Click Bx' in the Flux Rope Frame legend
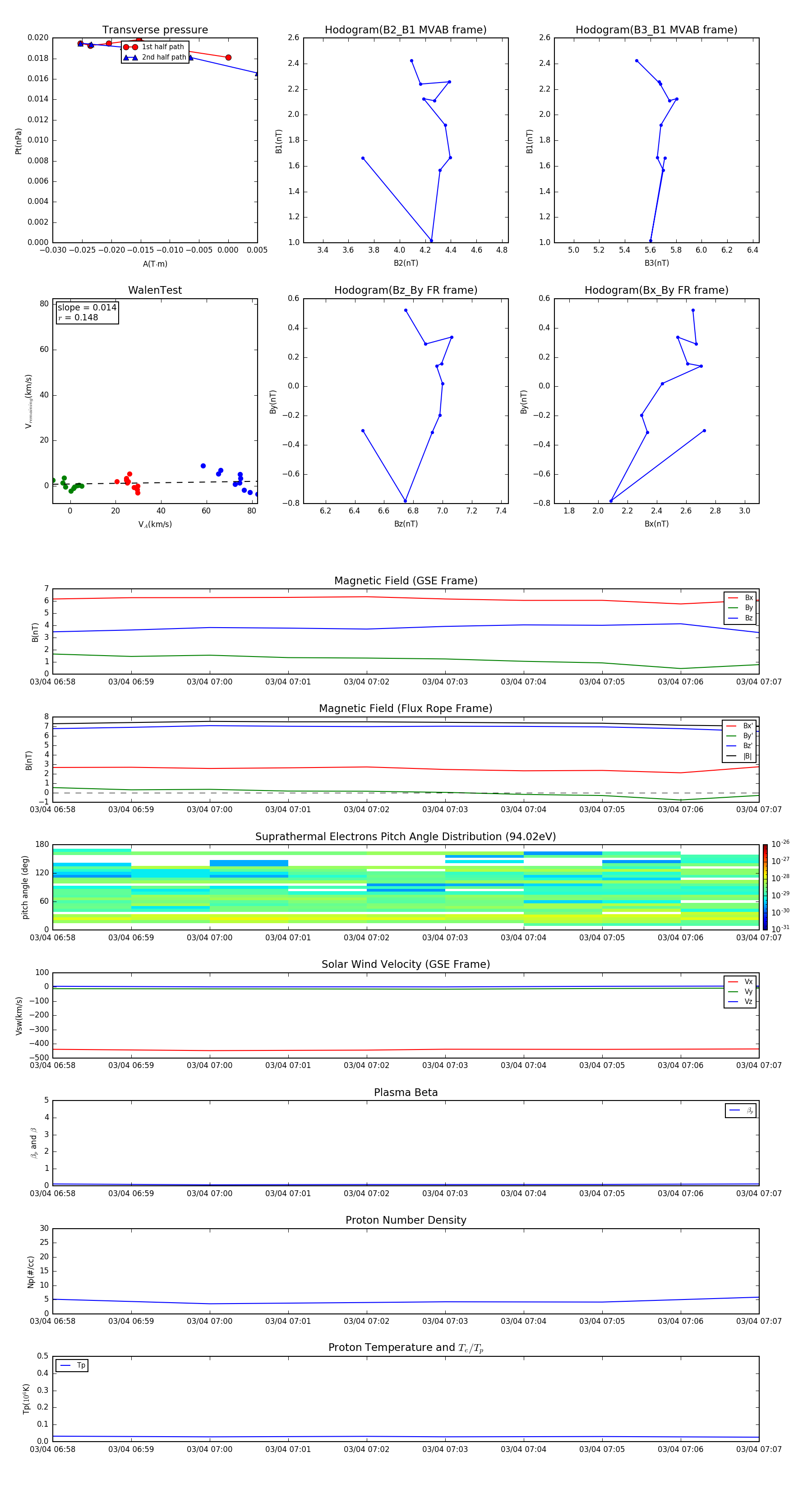Viewport: 812px width, 1489px height. (x=740, y=726)
